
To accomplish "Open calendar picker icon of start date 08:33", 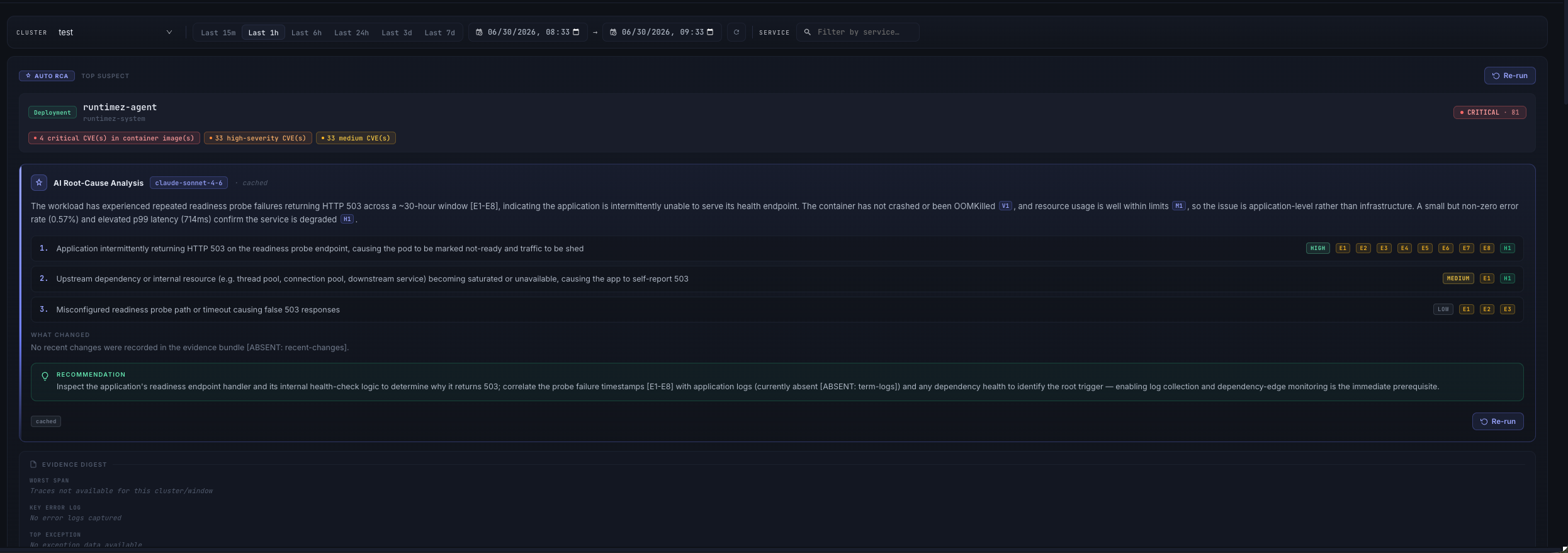I will pyautogui.click(x=576, y=32).
